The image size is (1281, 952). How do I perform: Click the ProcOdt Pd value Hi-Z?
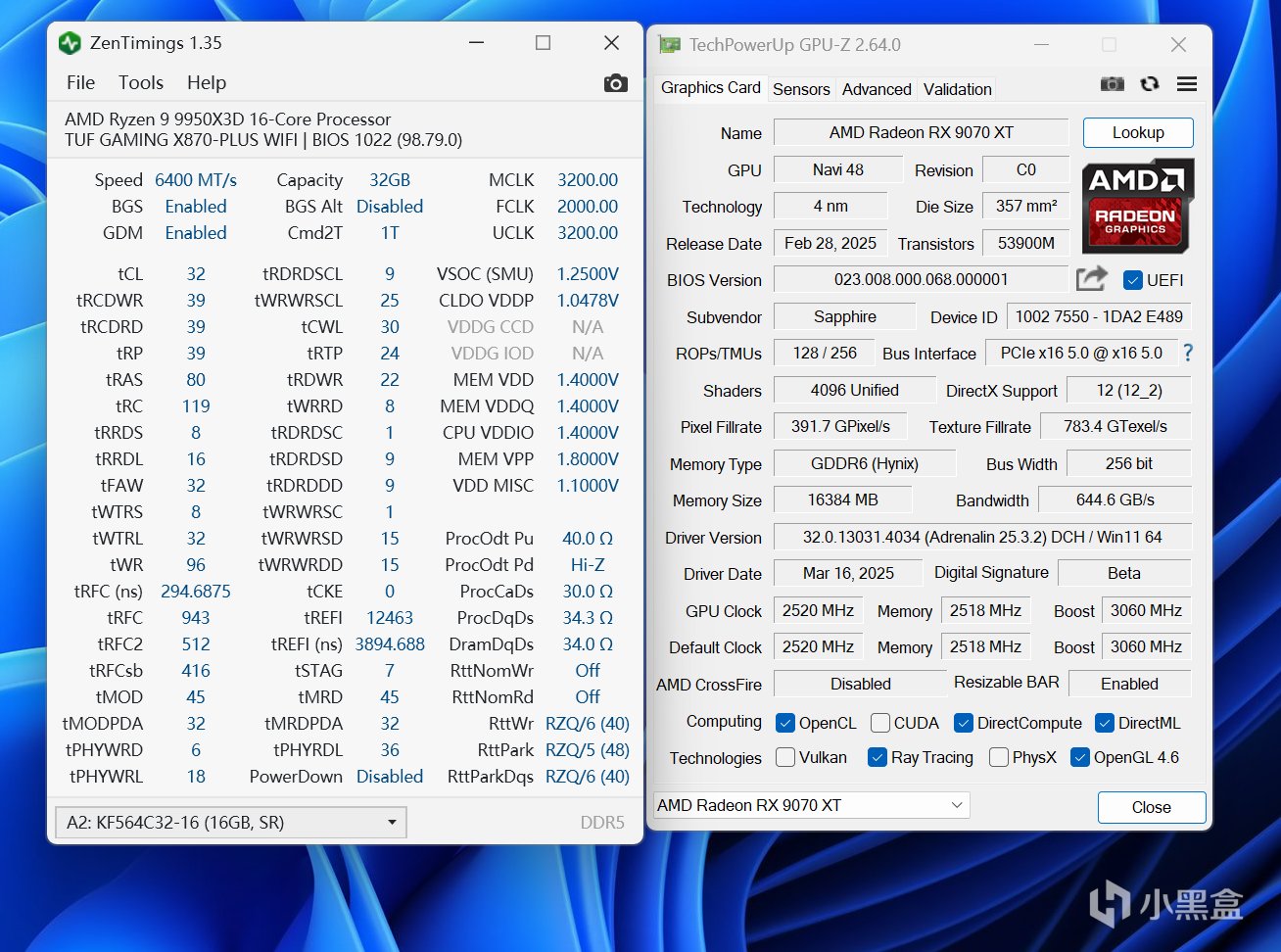coord(588,565)
